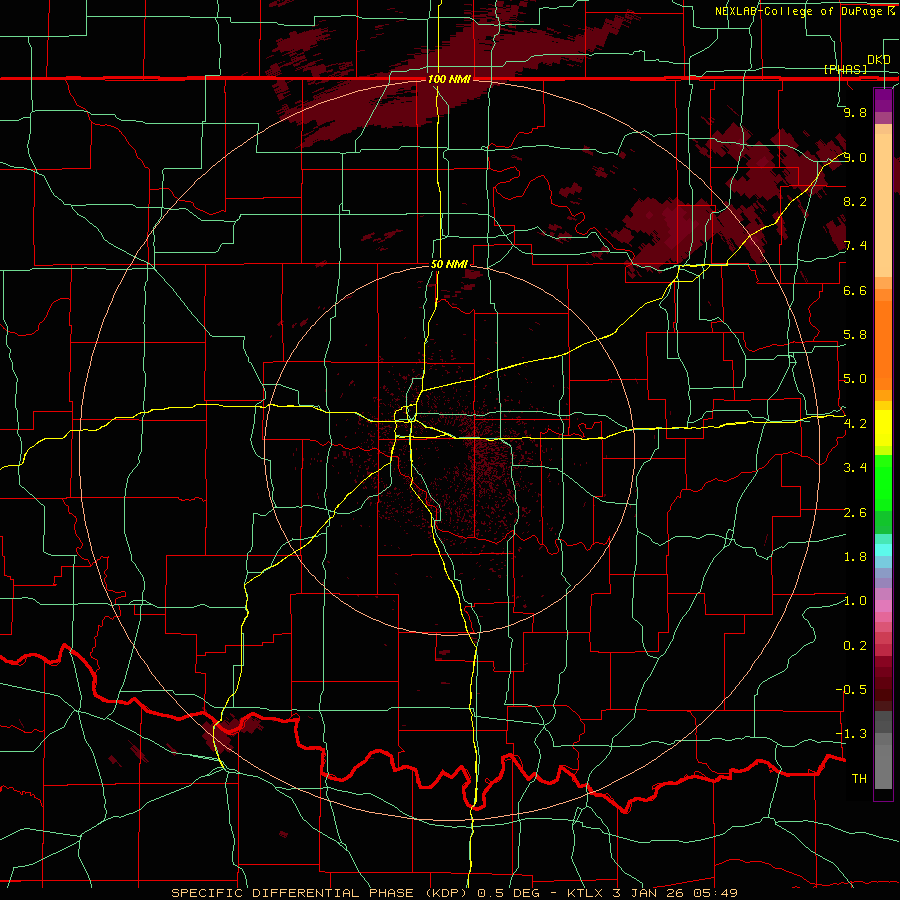This screenshot has height=900, width=900.
Task: Click the bright green segment of the color bar
Action: pyautogui.click(x=883, y=483)
